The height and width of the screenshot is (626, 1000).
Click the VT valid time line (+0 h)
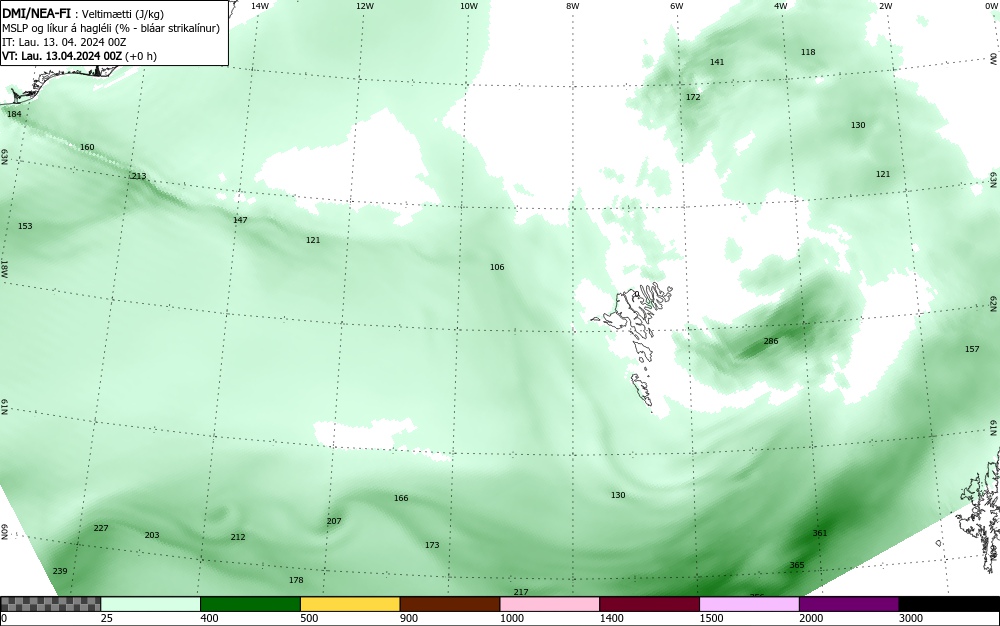(x=80, y=56)
